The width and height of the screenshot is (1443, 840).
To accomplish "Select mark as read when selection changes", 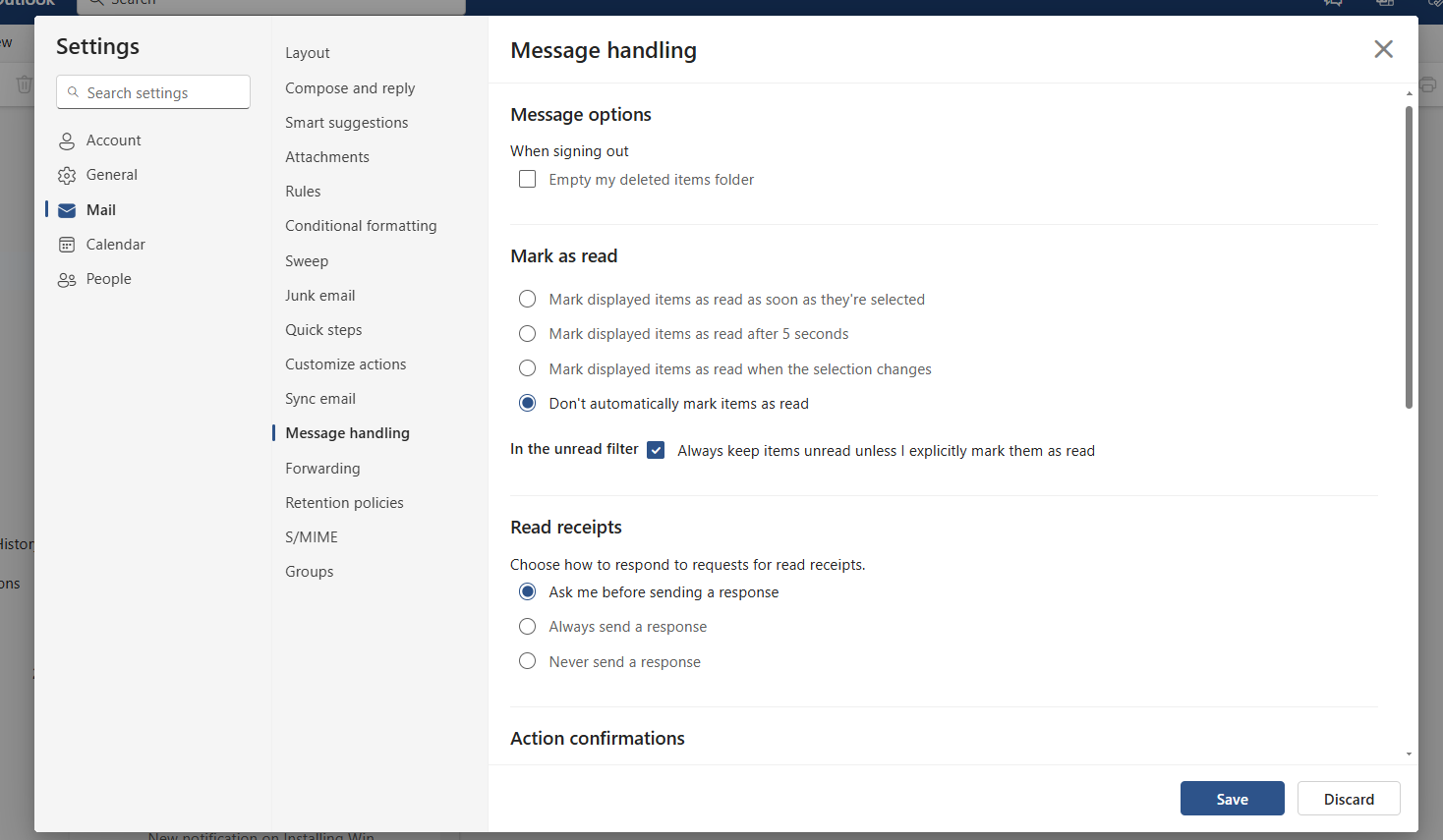I will point(528,369).
